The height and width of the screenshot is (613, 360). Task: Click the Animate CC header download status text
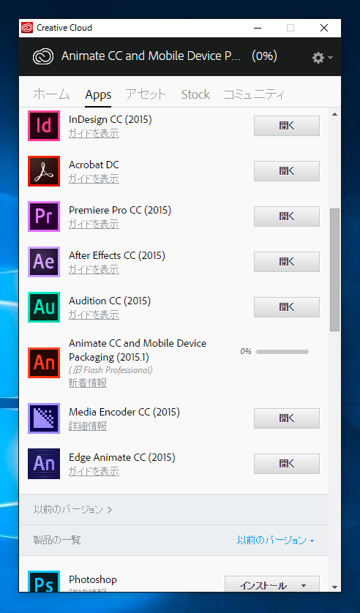169,56
